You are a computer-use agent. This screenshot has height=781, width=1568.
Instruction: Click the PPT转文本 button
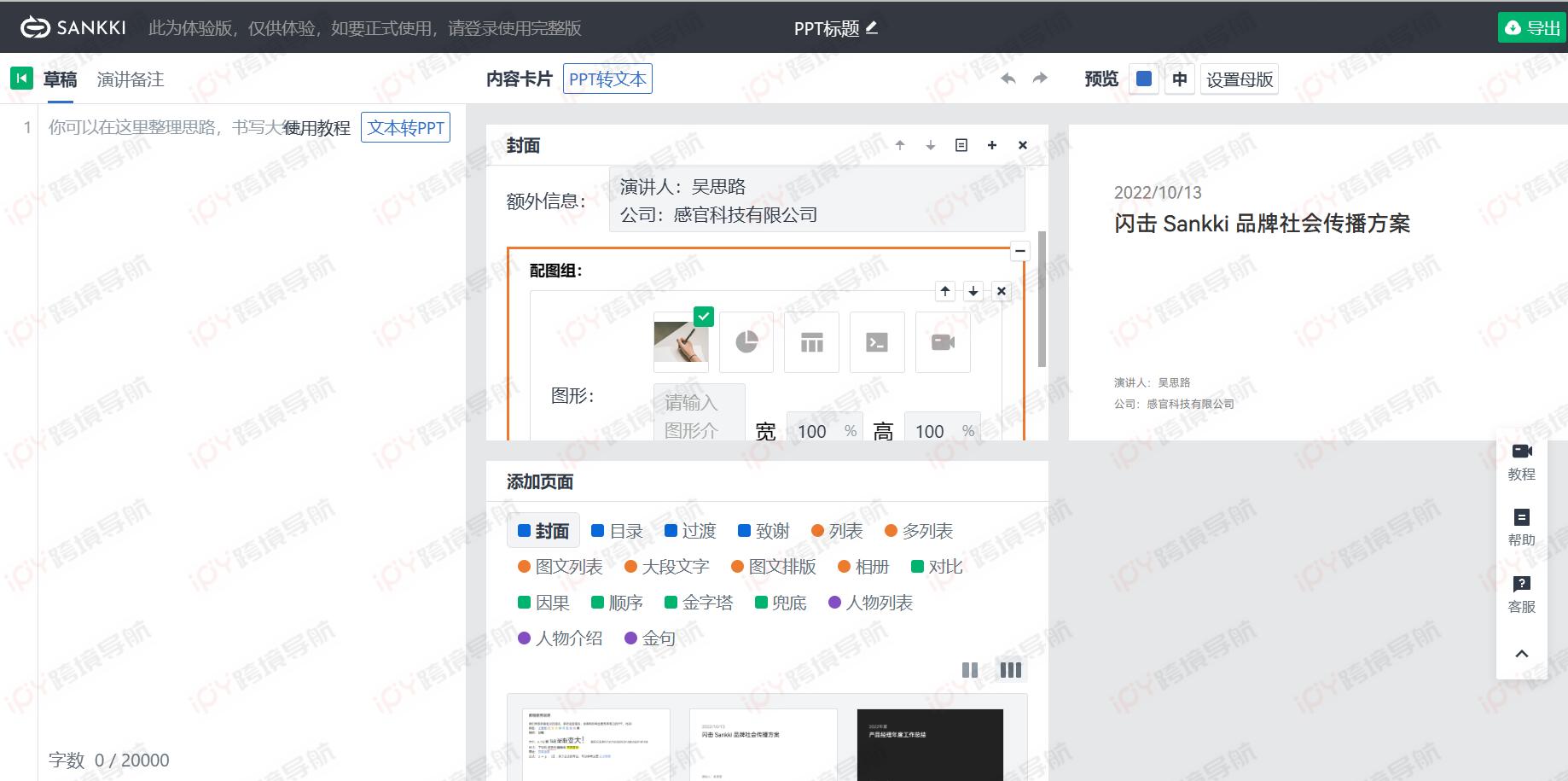[607, 79]
